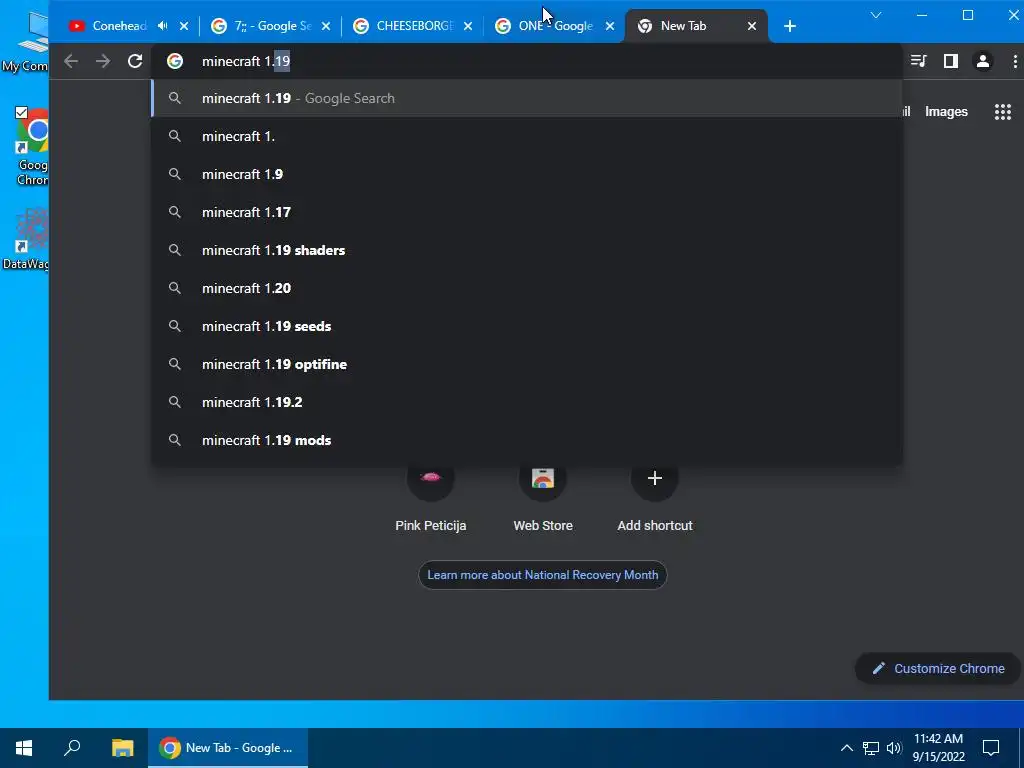Image resolution: width=1024 pixels, height=768 pixels.
Task: Launch File Explorer from the taskbar
Action: coord(122,748)
